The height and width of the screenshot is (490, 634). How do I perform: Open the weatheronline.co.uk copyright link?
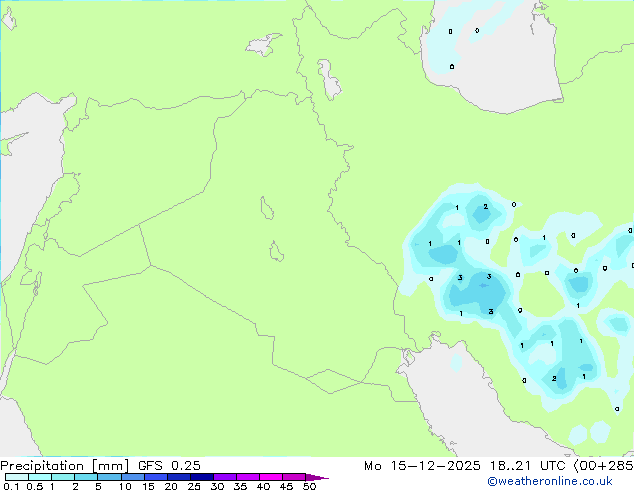point(550,481)
